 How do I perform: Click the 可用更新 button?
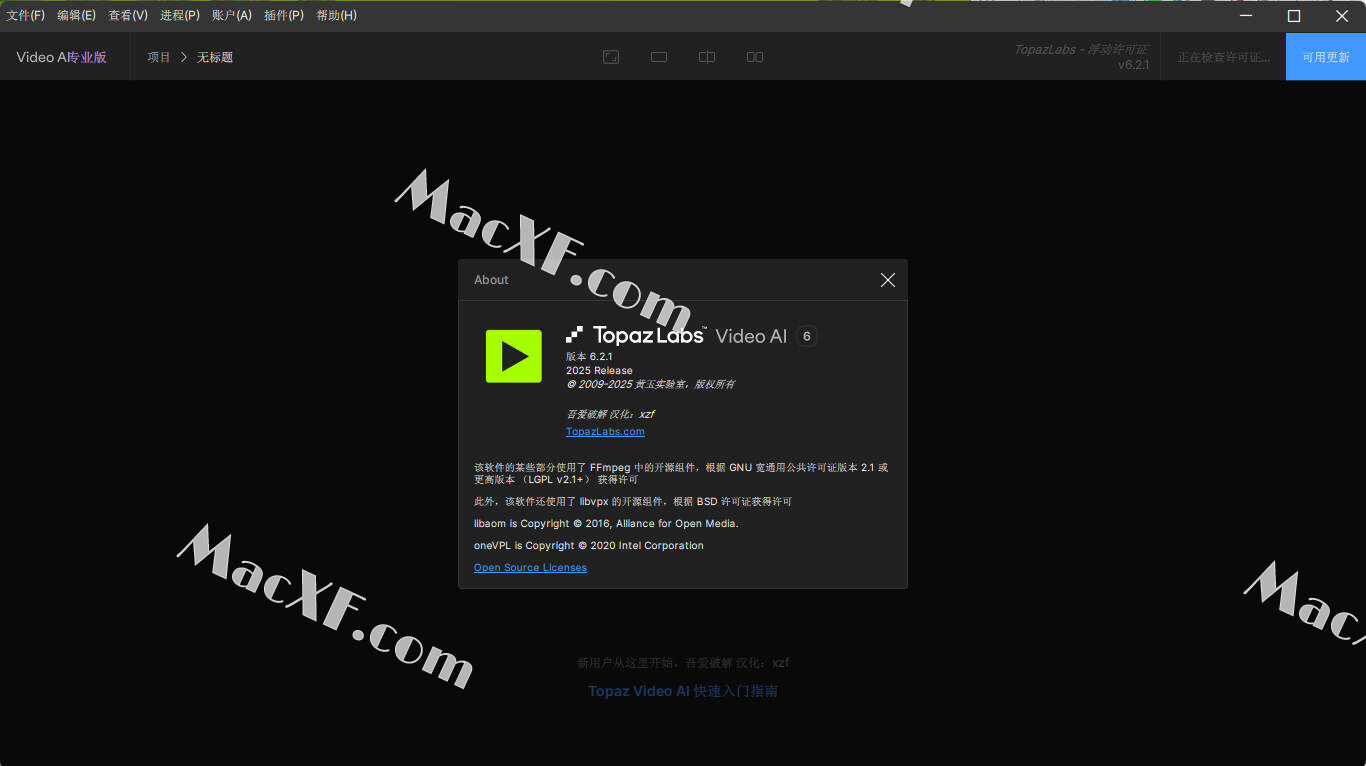1326,57
